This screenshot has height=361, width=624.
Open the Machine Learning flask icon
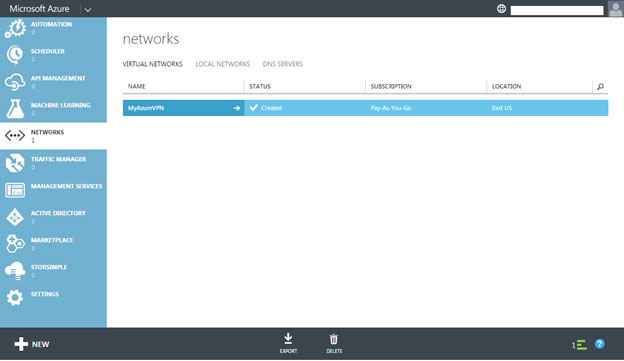tap(15, 108)
